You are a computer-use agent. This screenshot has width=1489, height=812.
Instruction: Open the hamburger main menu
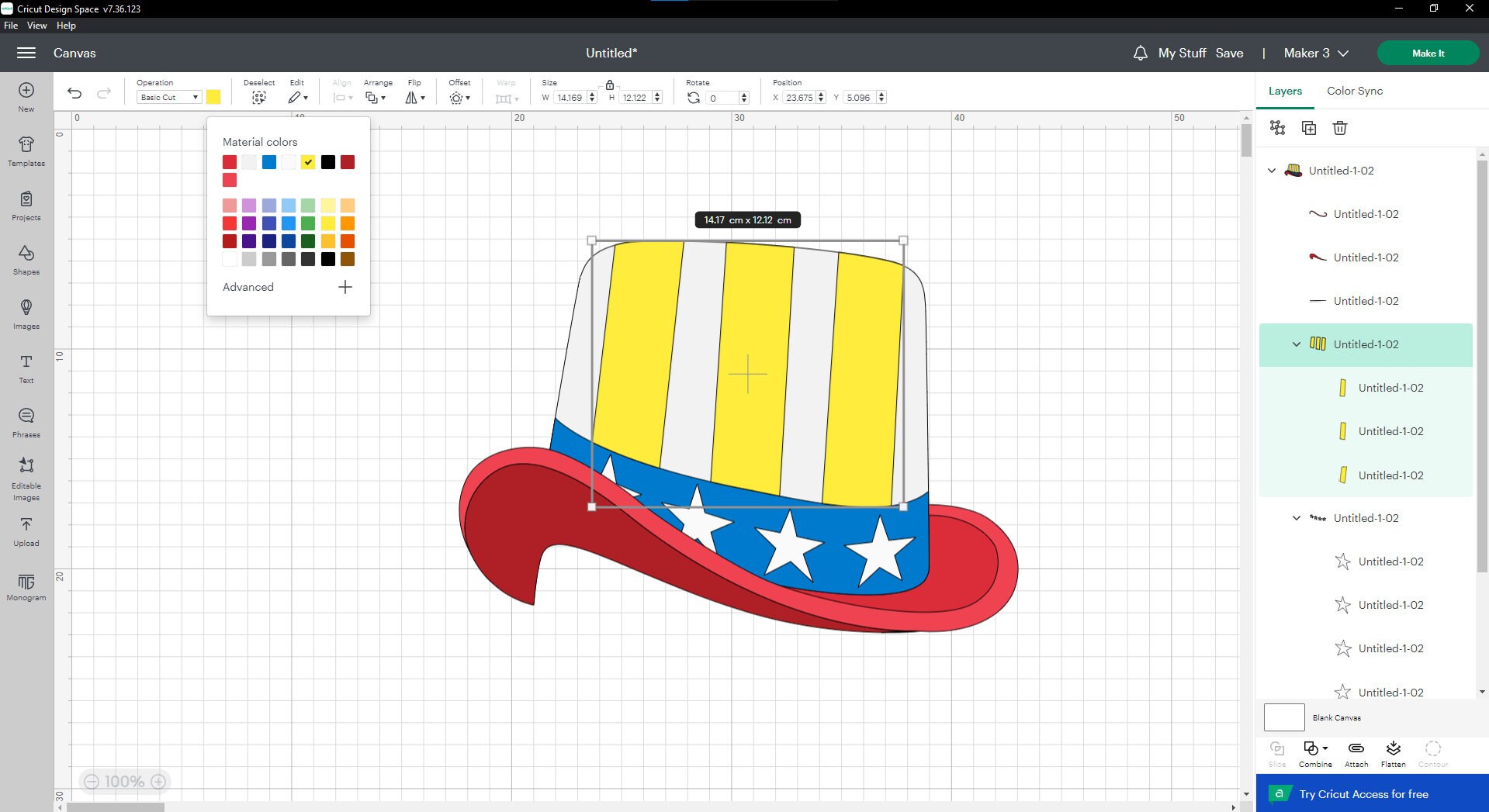tap(26, 53)
